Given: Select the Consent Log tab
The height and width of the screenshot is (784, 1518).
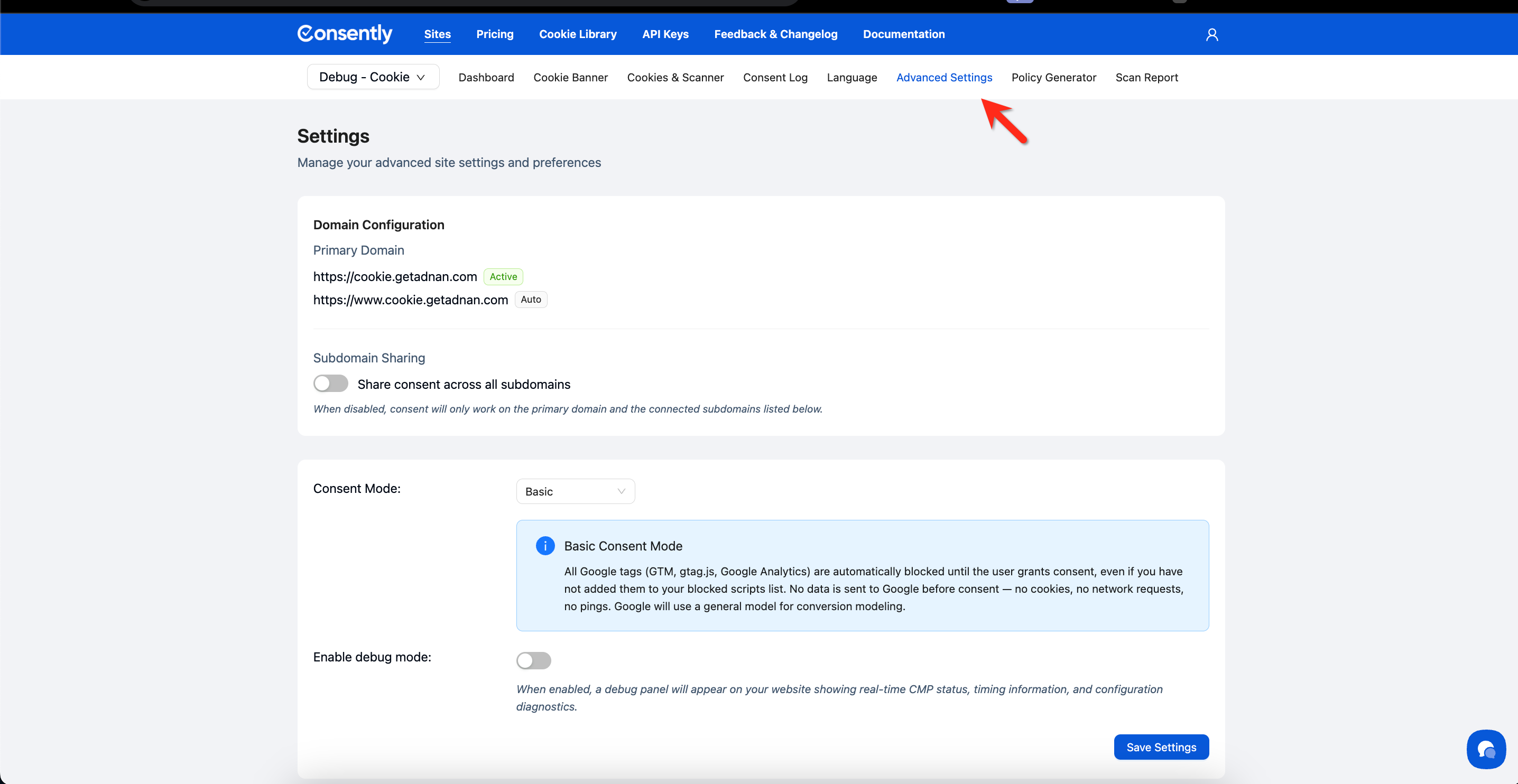Looking at the screenshot, I should (x=775, y=77).
